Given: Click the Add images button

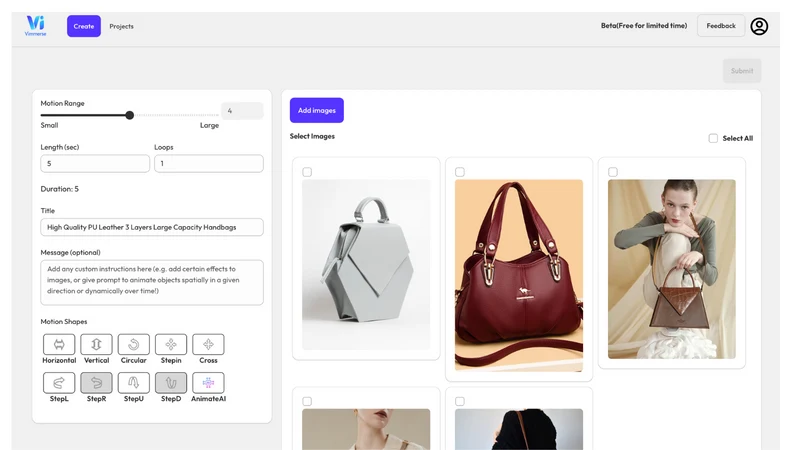Looking at the screenshot, I should tap(317, 110).
